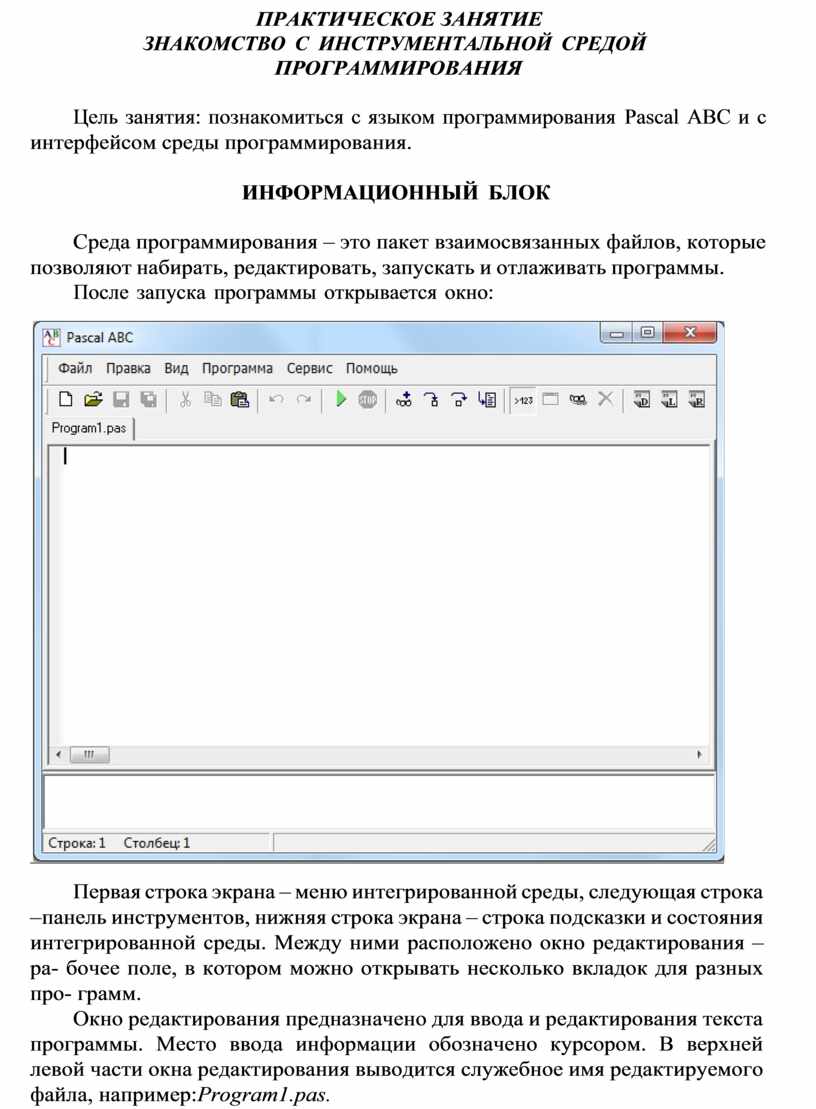Click the Copy icon in toolbar
The image size is (816, 1109).
coord(212,400)
